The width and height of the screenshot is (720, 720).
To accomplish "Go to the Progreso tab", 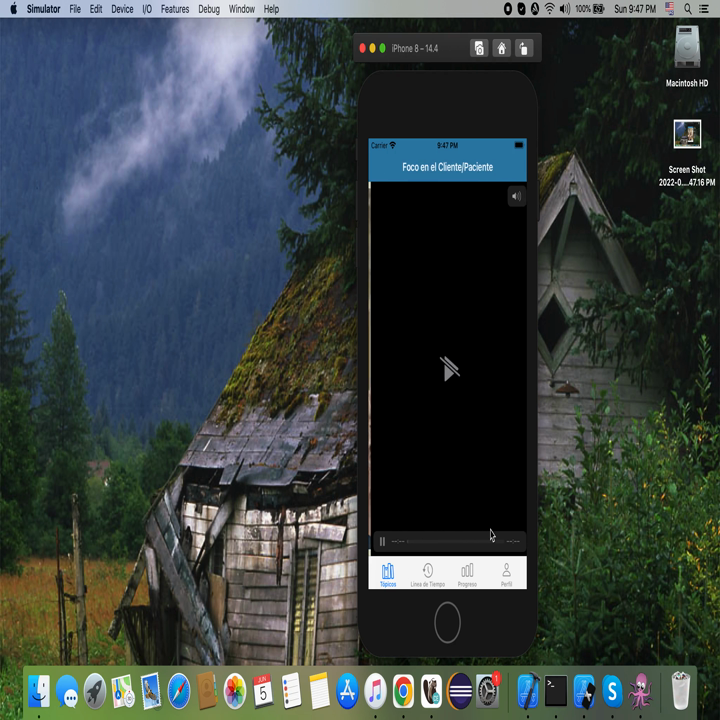I will (467, 574).
